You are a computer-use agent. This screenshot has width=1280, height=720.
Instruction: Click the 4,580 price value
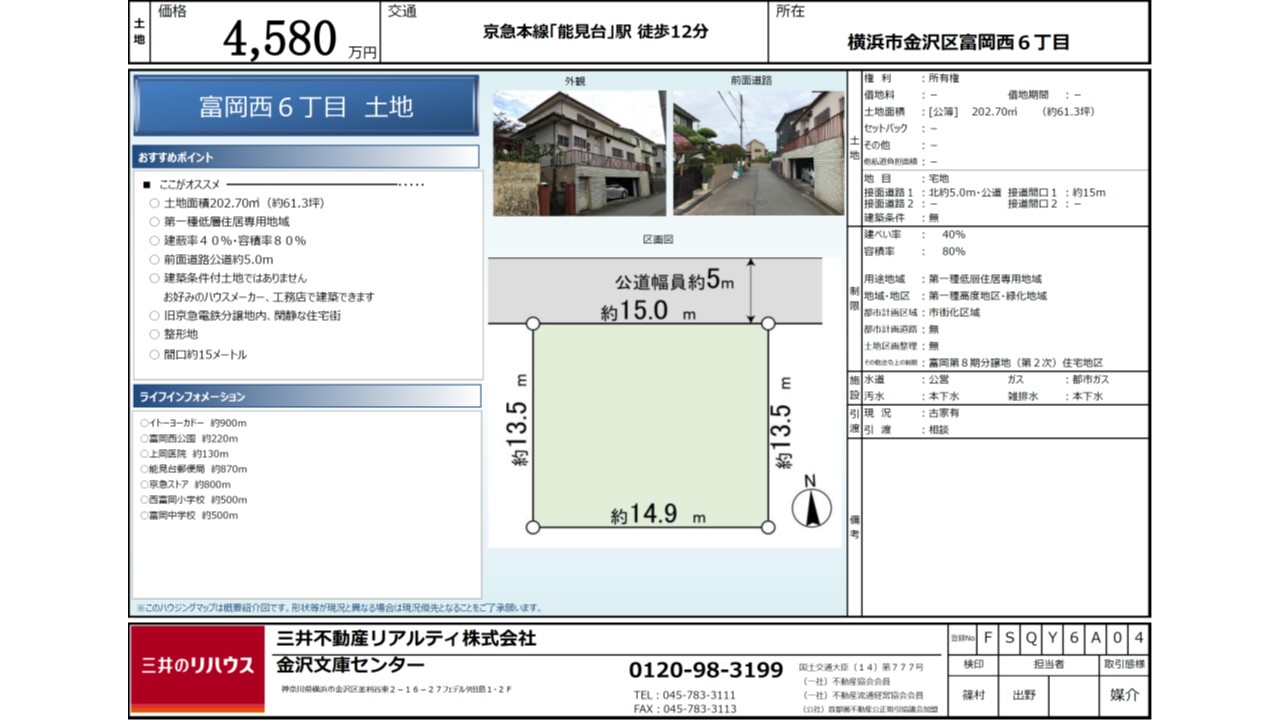281,40
